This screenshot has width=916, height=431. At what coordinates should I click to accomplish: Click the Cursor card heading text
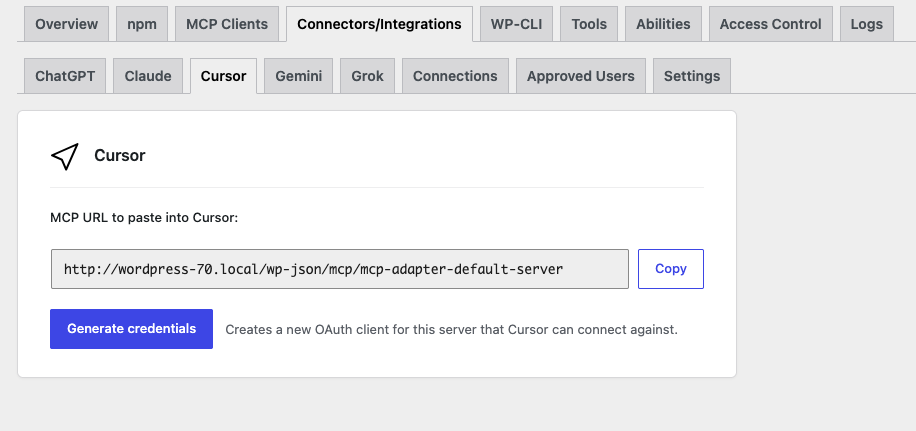click(120, 155)
